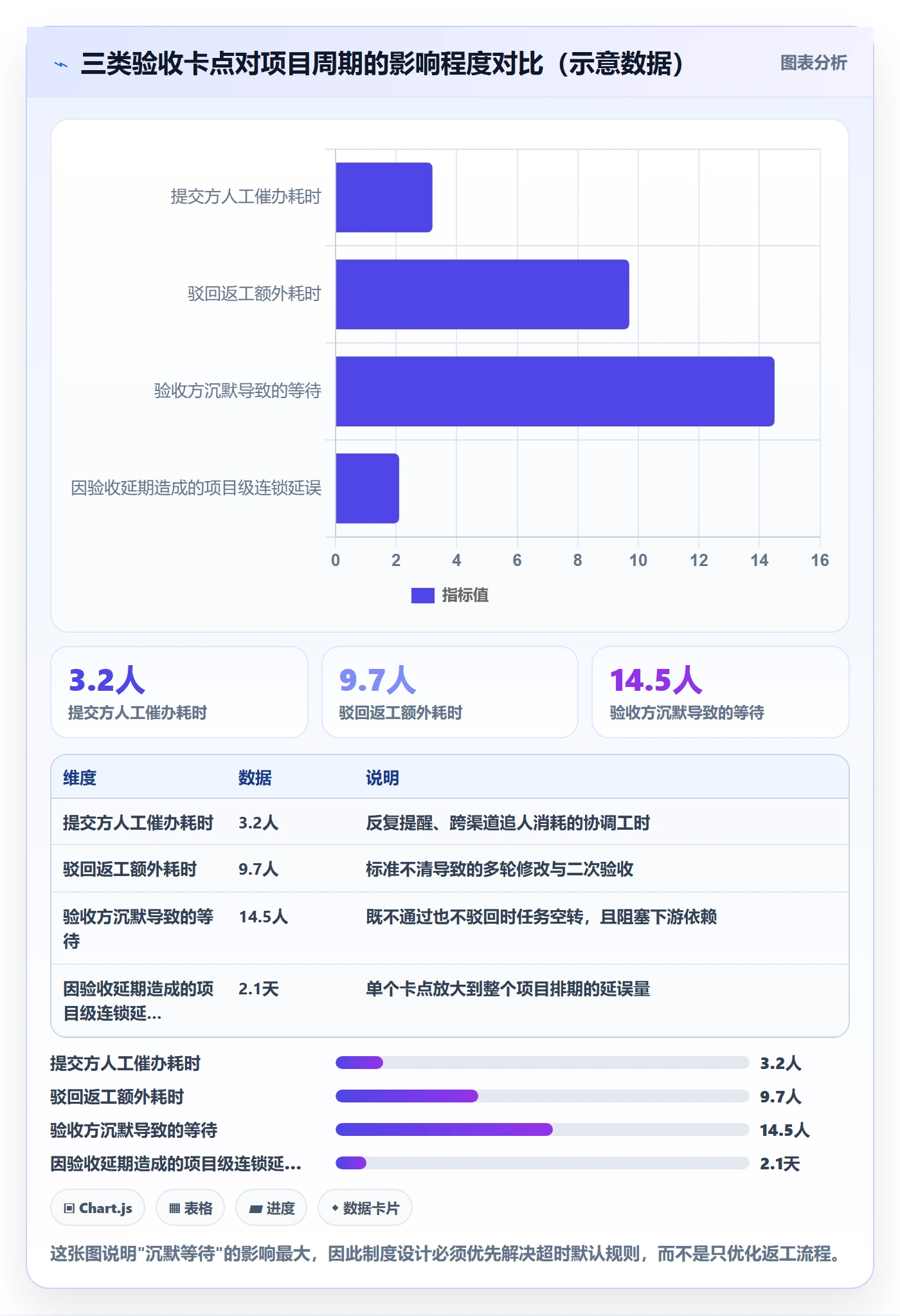The height and width of the screenshot is (1316, 900).
Task: Click the x-axis tick value 10
Action: point(638,560)
